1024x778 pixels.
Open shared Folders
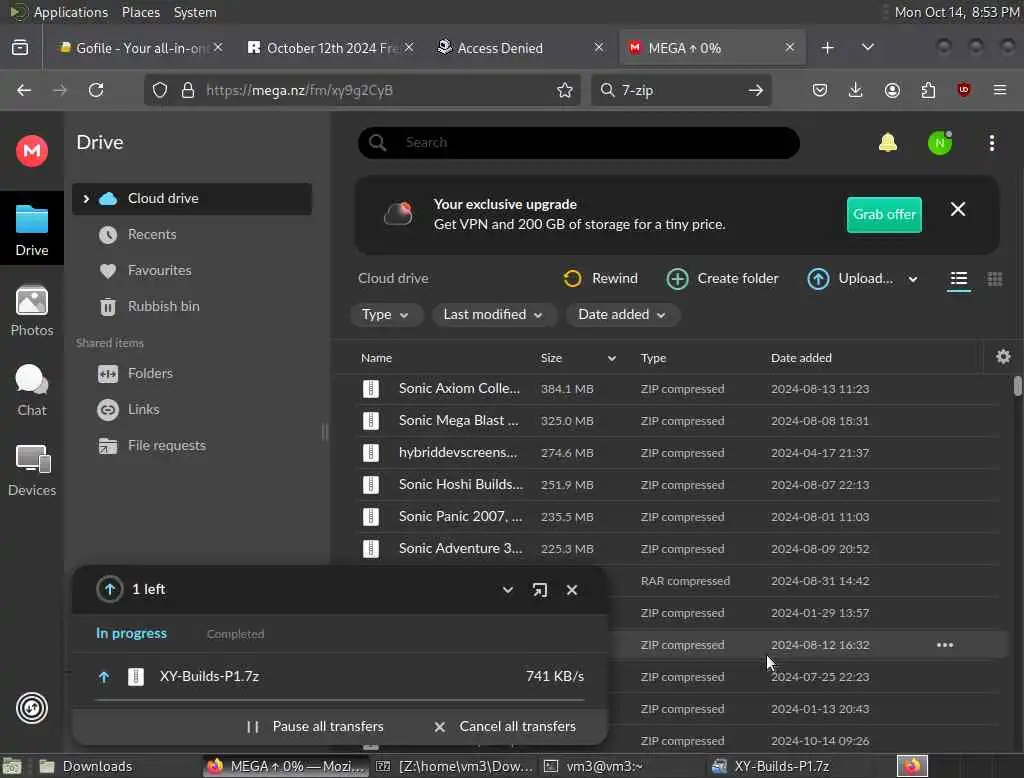tap(192, 374)
